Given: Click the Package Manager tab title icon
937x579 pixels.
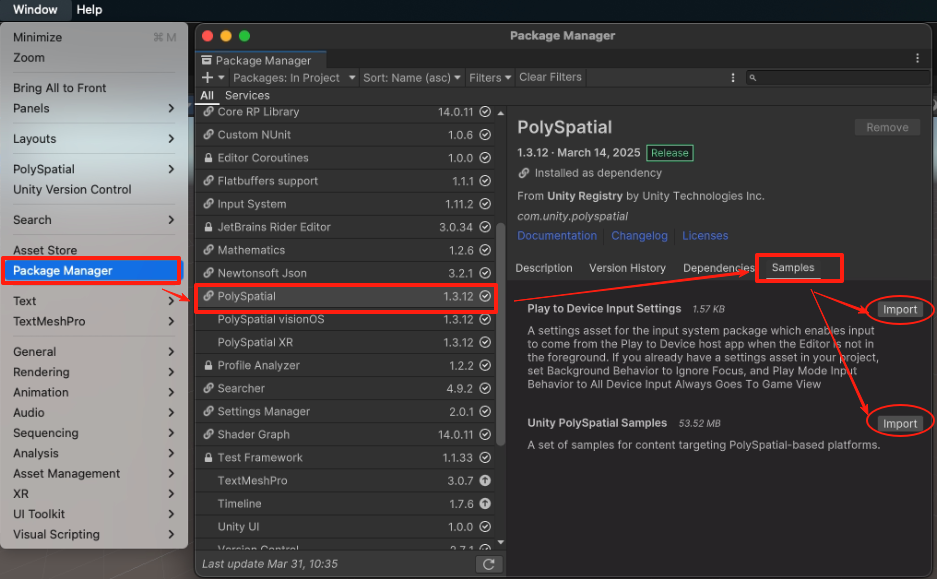Looking at the screenshot, I should coord(207,60).
